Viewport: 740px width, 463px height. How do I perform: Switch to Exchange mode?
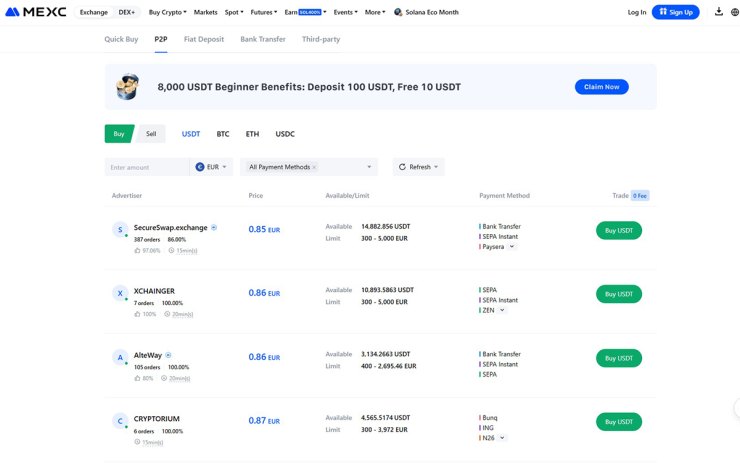[94, 12]
